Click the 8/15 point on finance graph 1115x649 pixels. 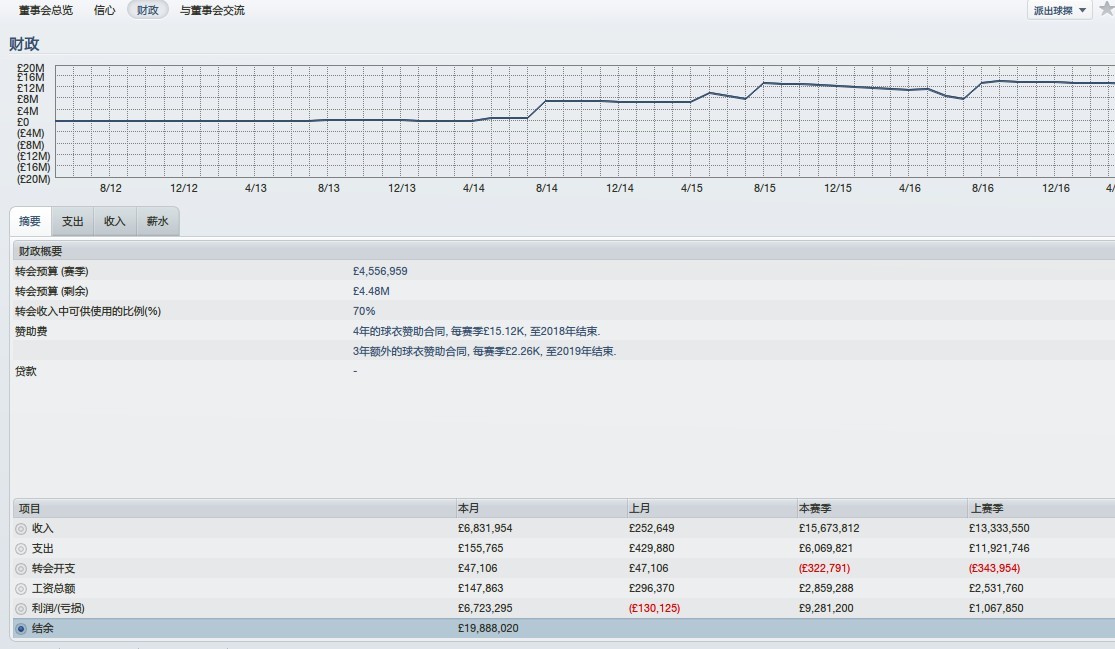765,83
